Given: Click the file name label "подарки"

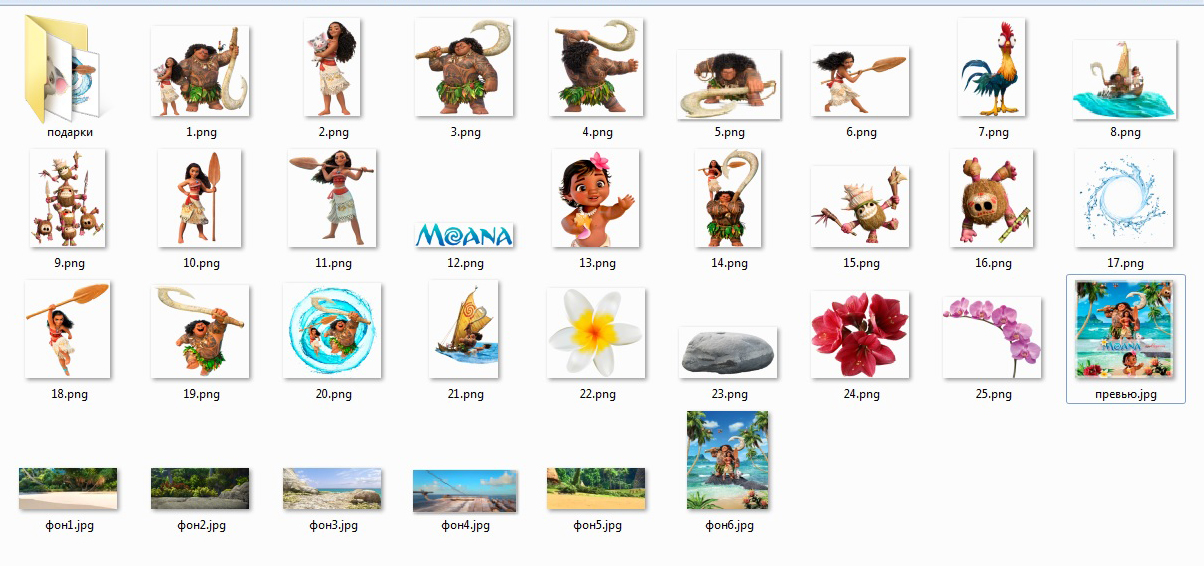Looking at the screenshot, I should tap(69, 132).
